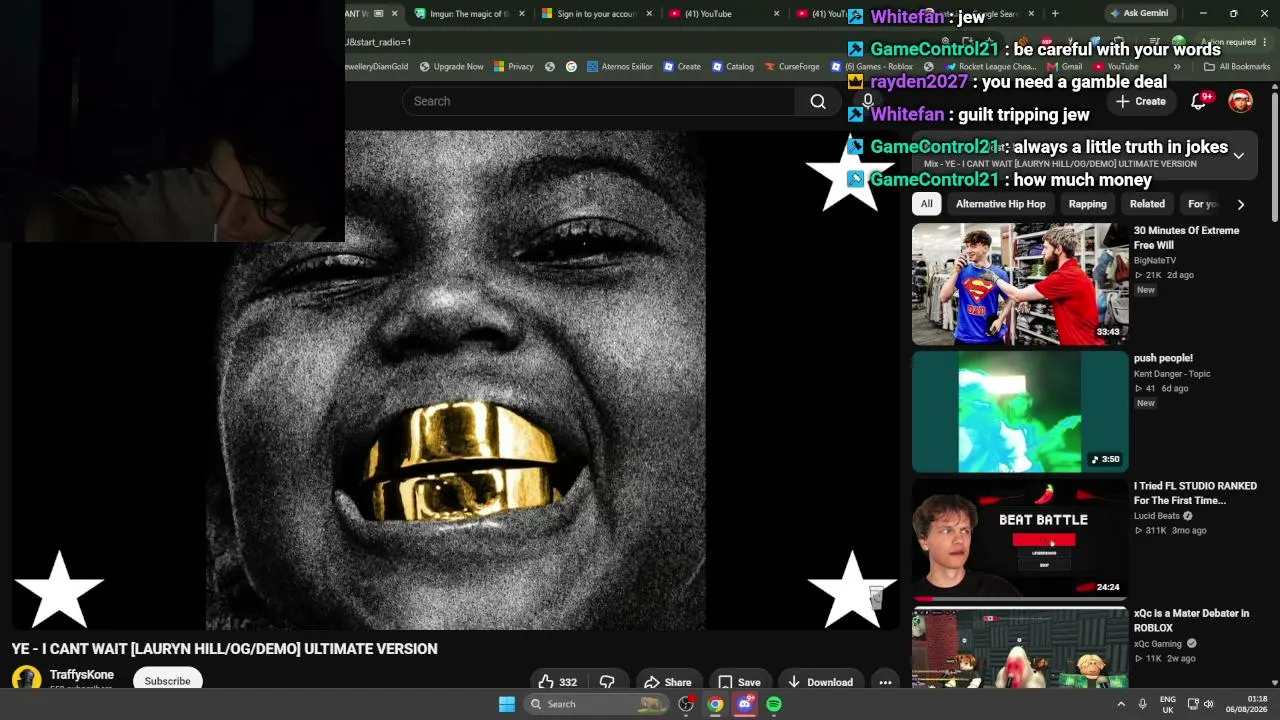Open the Rocket League bookmark

pyautogui.click(x=990, y=67)
